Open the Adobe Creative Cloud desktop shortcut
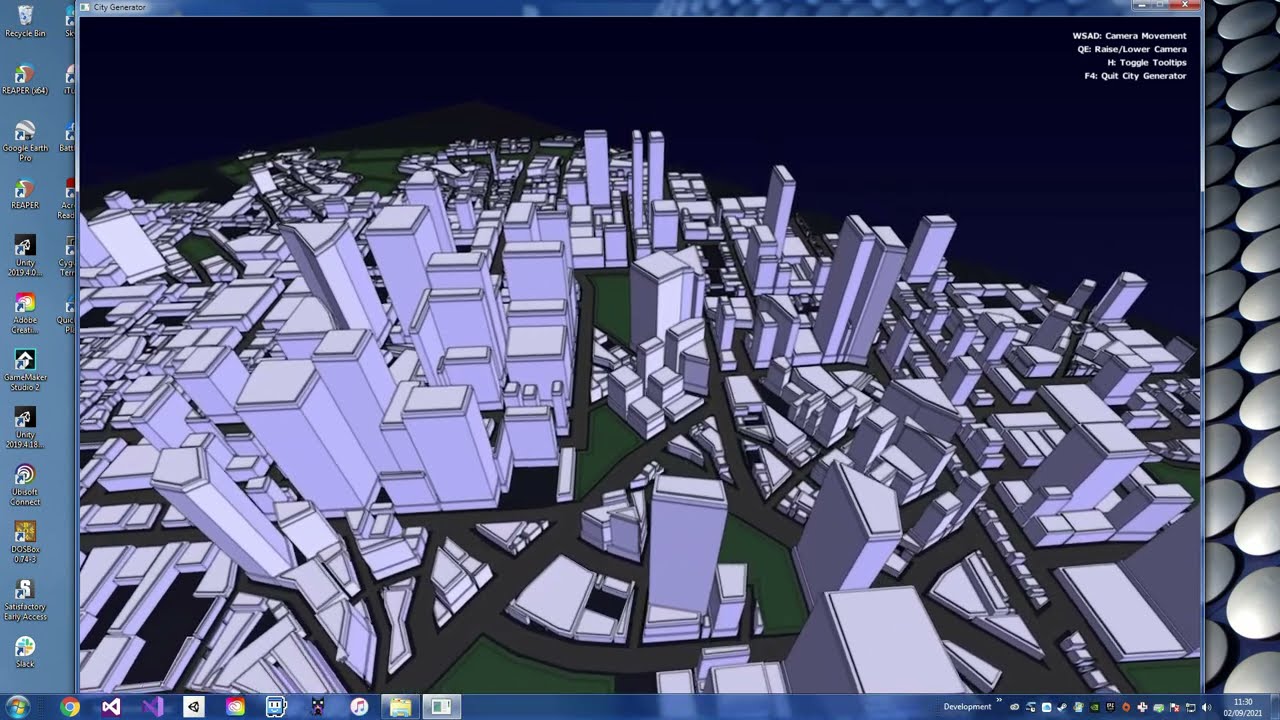This screenshot has height=720, width=1280. coord(25,314)
